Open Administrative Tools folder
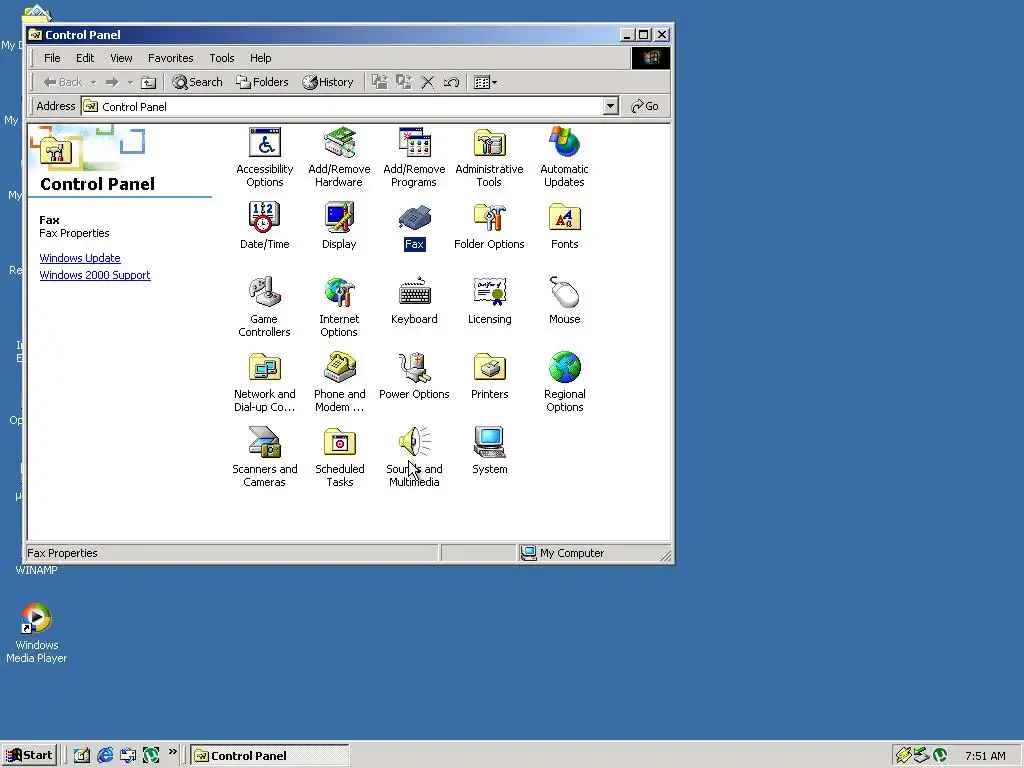The height and width of the screenshot is (768, 1024). coord(489,157)
